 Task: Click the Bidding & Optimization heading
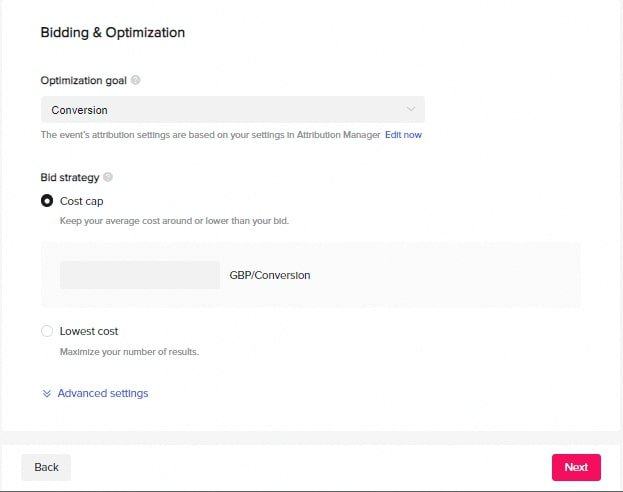tap(113, 33)
